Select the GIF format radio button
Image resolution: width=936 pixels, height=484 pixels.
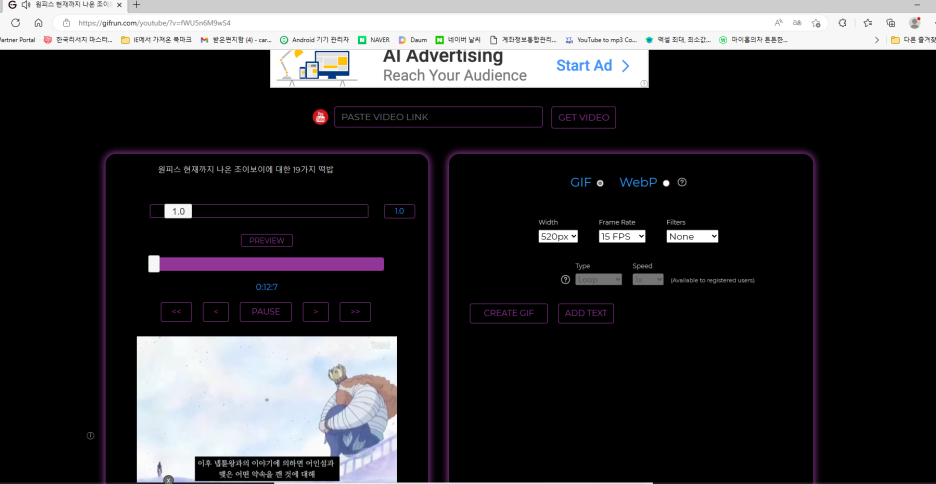pos(600,183)
